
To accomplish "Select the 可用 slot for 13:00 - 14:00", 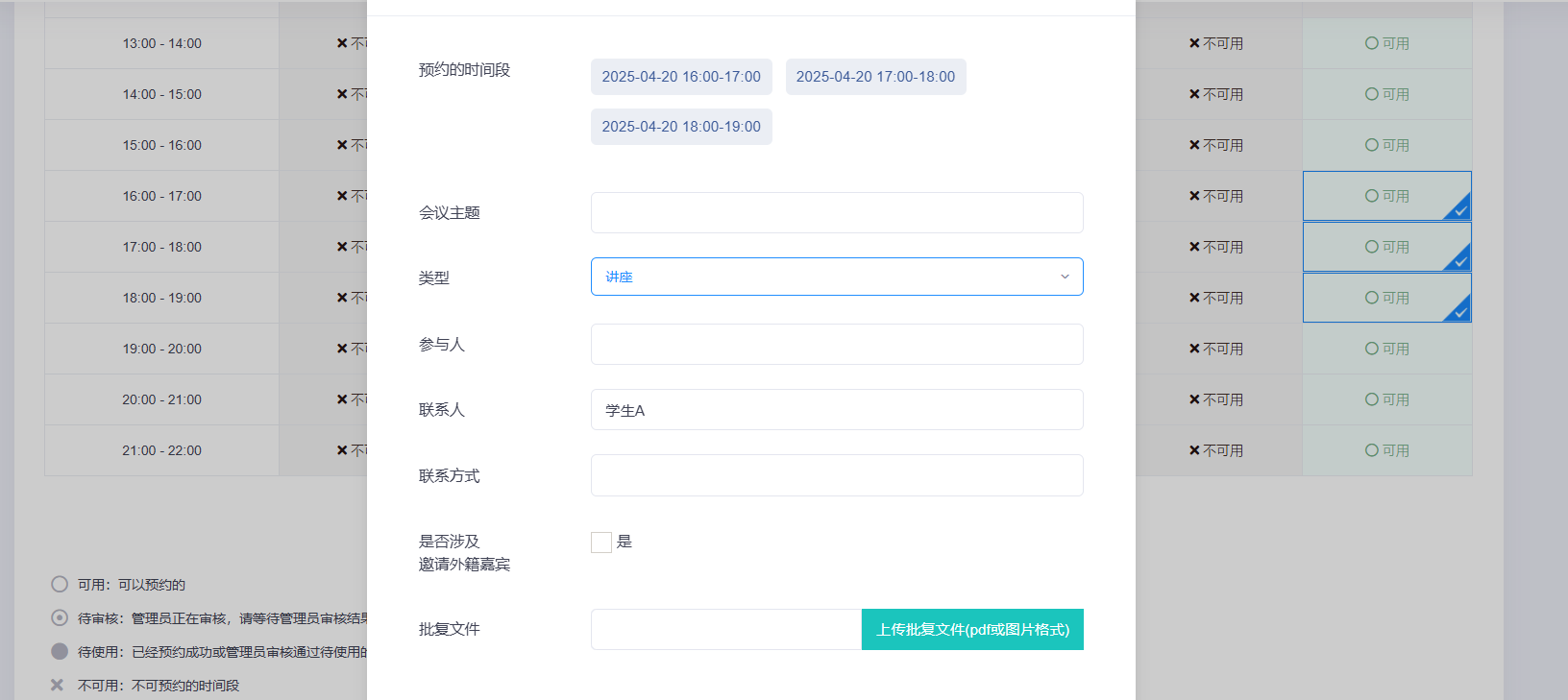I will point(1386,43).
